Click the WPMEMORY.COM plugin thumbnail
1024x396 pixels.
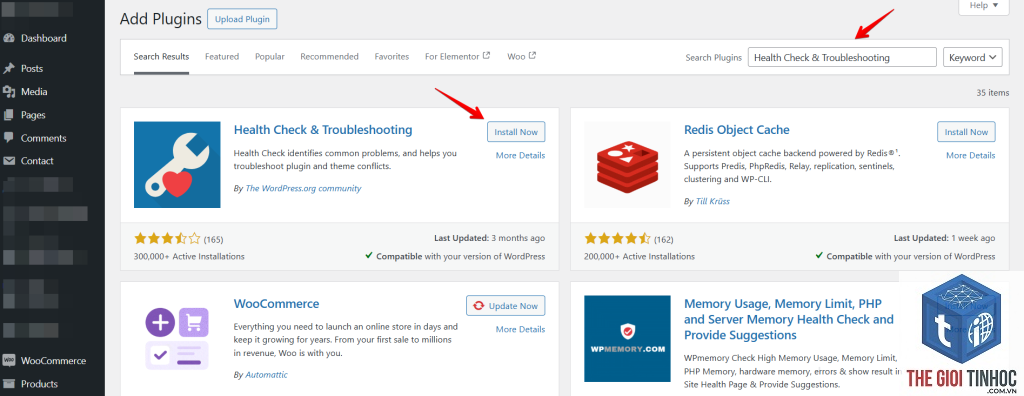[627, 338]
